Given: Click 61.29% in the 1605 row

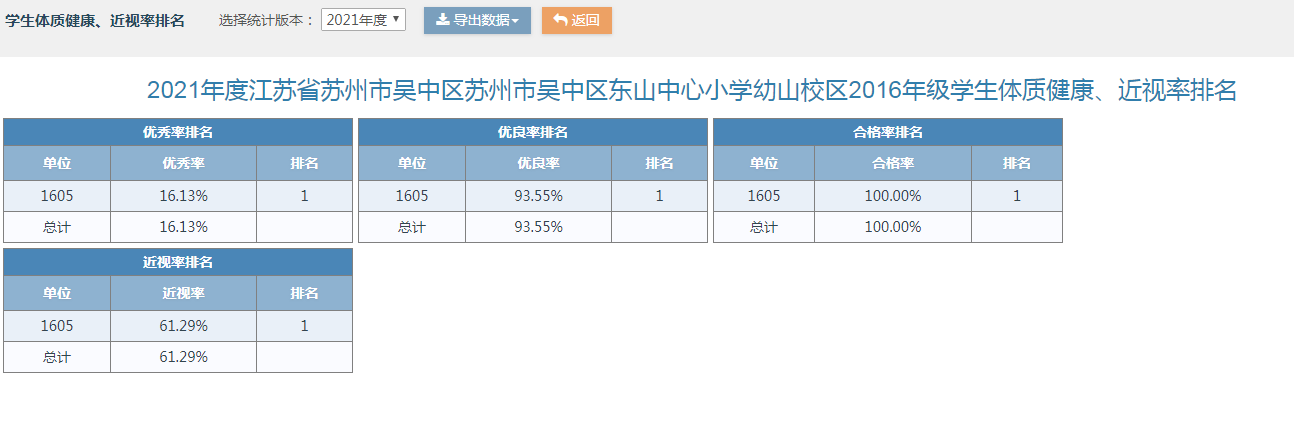Looking at the screenshot, I should click(184, 326).
